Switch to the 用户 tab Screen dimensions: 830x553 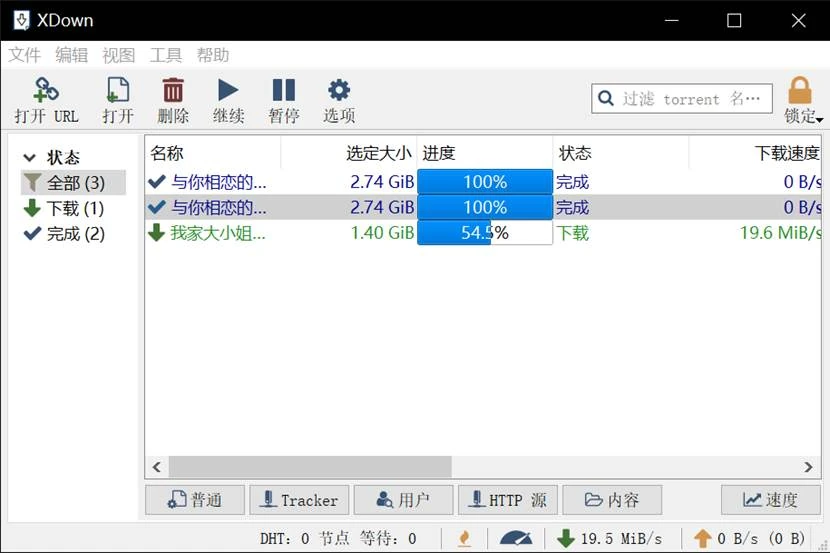(x=403, y=500)
